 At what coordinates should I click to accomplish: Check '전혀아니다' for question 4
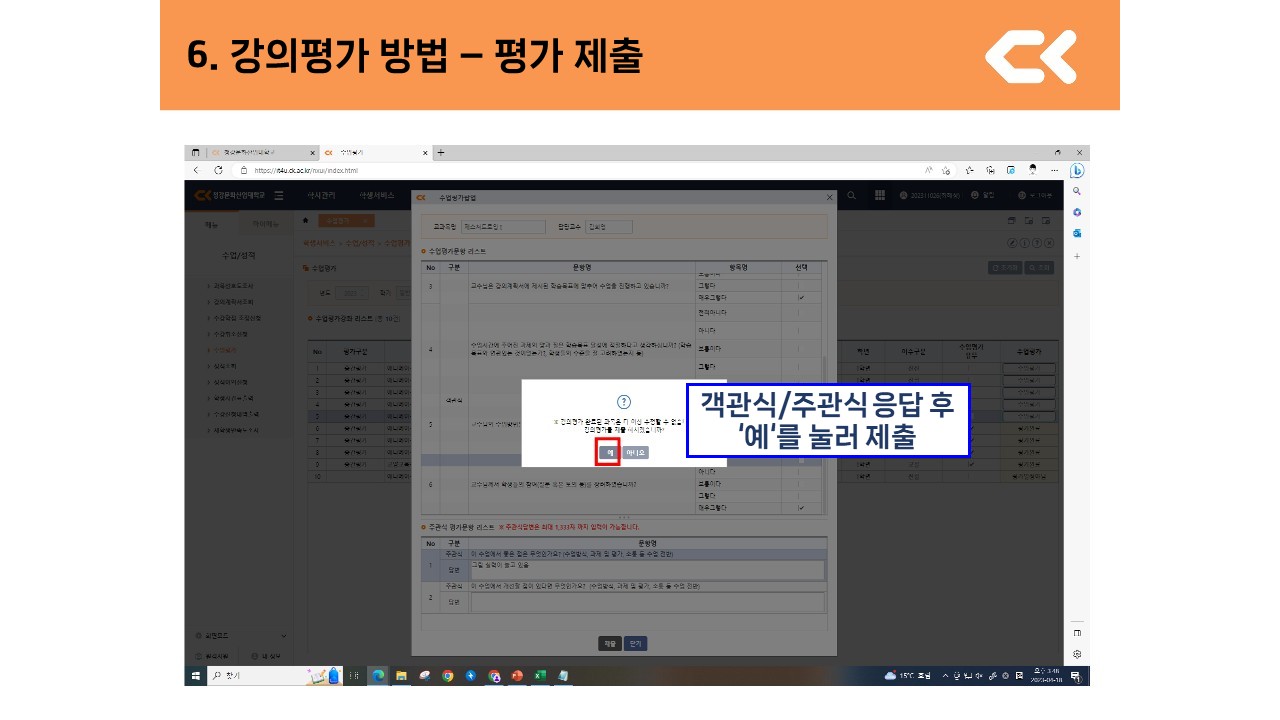click(801, 314)
